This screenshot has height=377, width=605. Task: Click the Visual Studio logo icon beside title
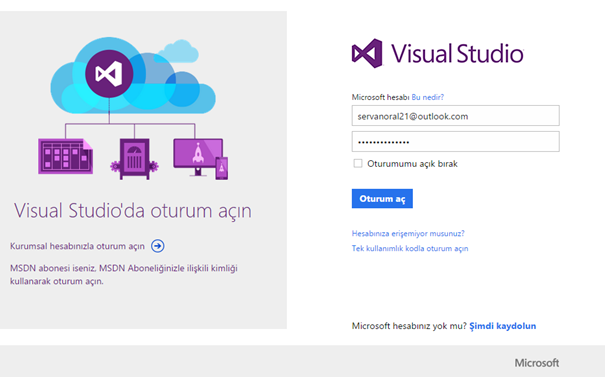pos(367,53)
